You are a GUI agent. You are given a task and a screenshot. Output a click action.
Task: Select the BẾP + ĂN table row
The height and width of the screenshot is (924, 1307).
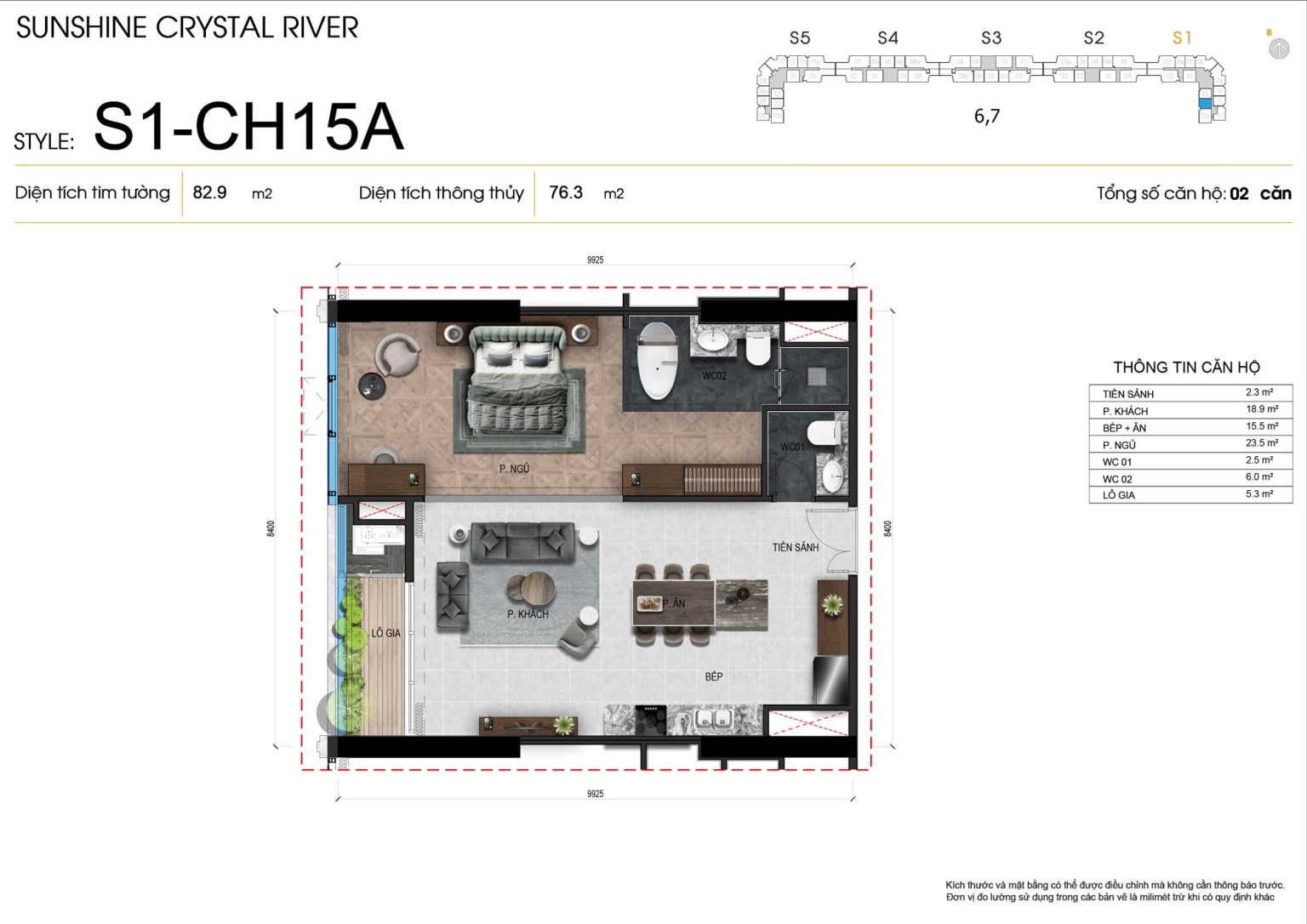coord(1191,427)
